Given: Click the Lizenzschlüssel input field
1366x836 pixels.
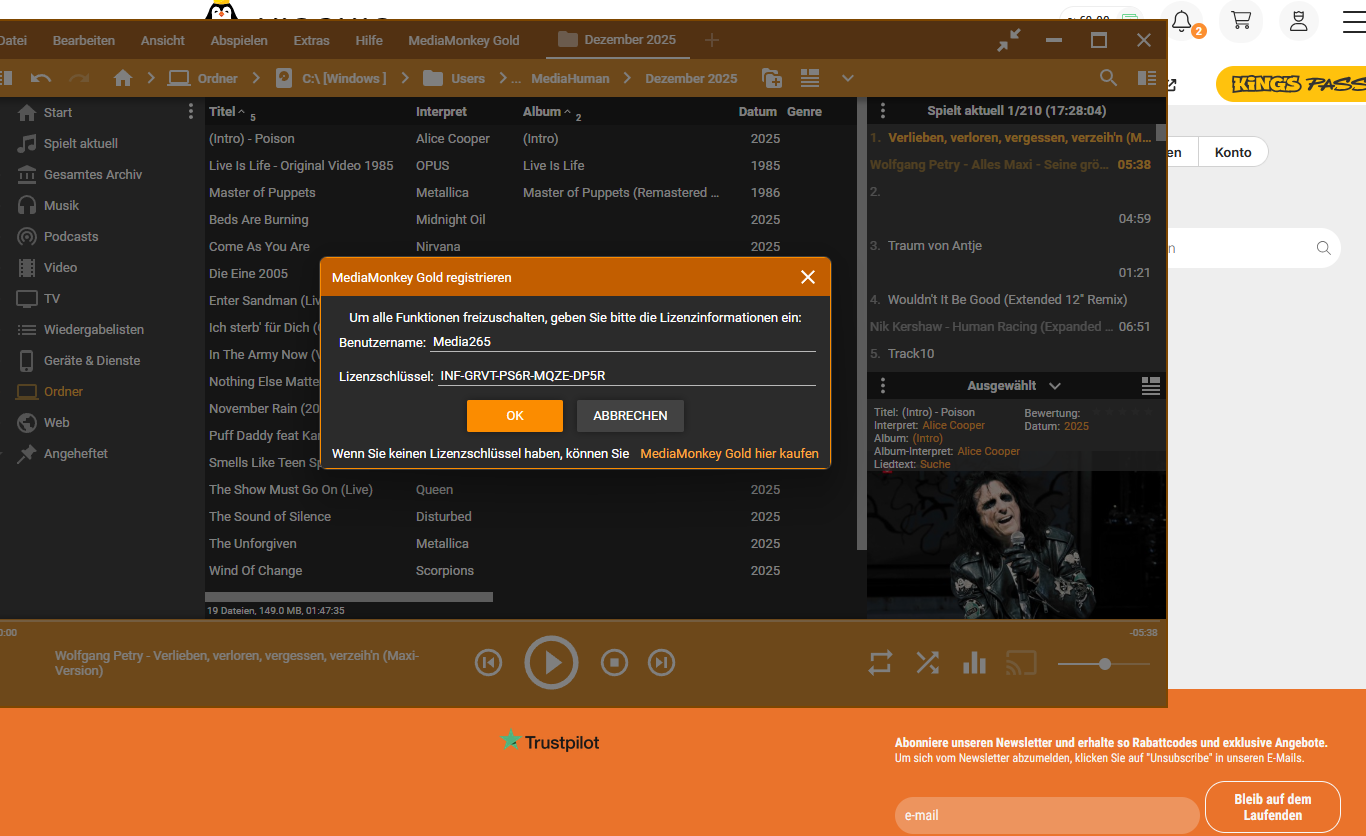Looking at the screenshot, I should coord(626,376).
